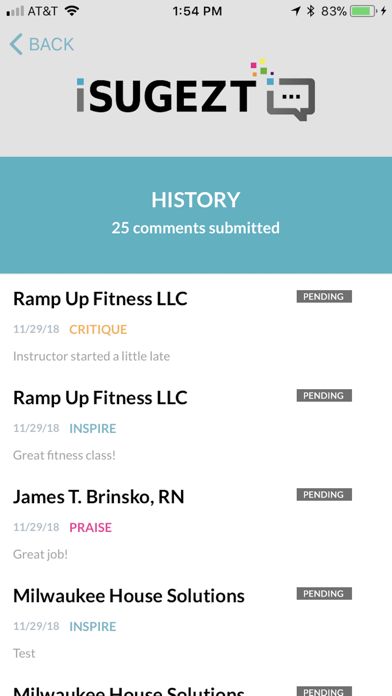
Task: Tap the cellular signal bars icon
Action: click(x=15, y=11)
